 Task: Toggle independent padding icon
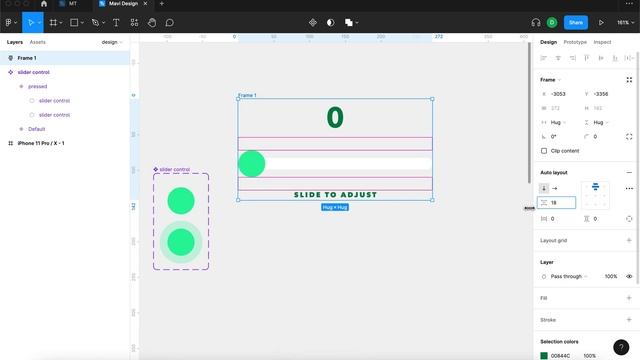pos(629,219)
